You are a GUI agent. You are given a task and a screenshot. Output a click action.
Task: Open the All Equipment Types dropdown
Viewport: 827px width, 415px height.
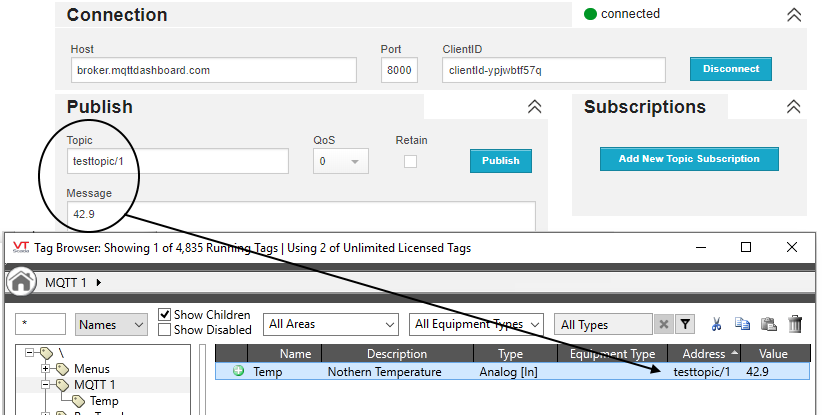pos(476,324)
